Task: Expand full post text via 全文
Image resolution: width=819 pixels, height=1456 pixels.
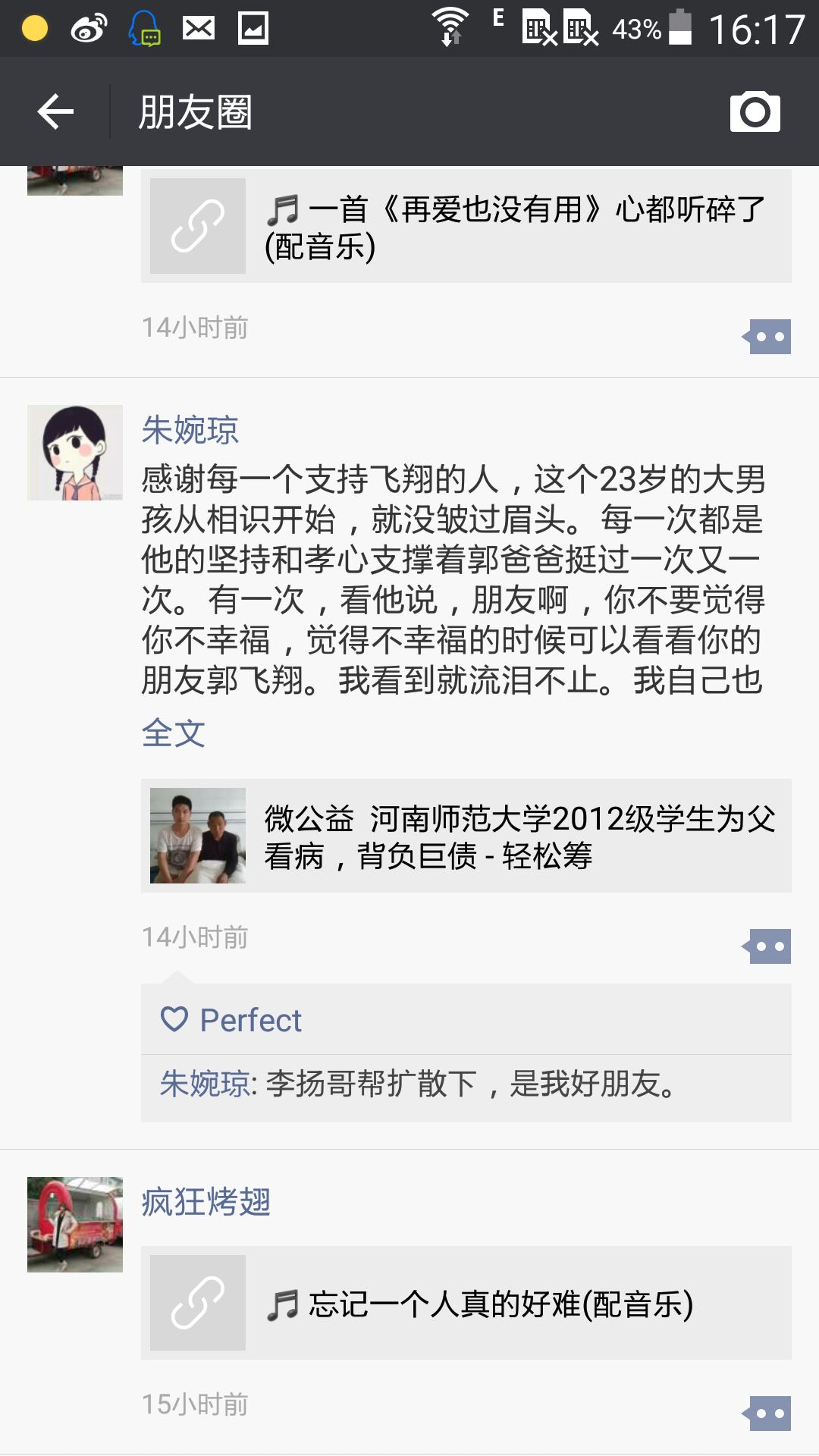Action: pos(174,733)
